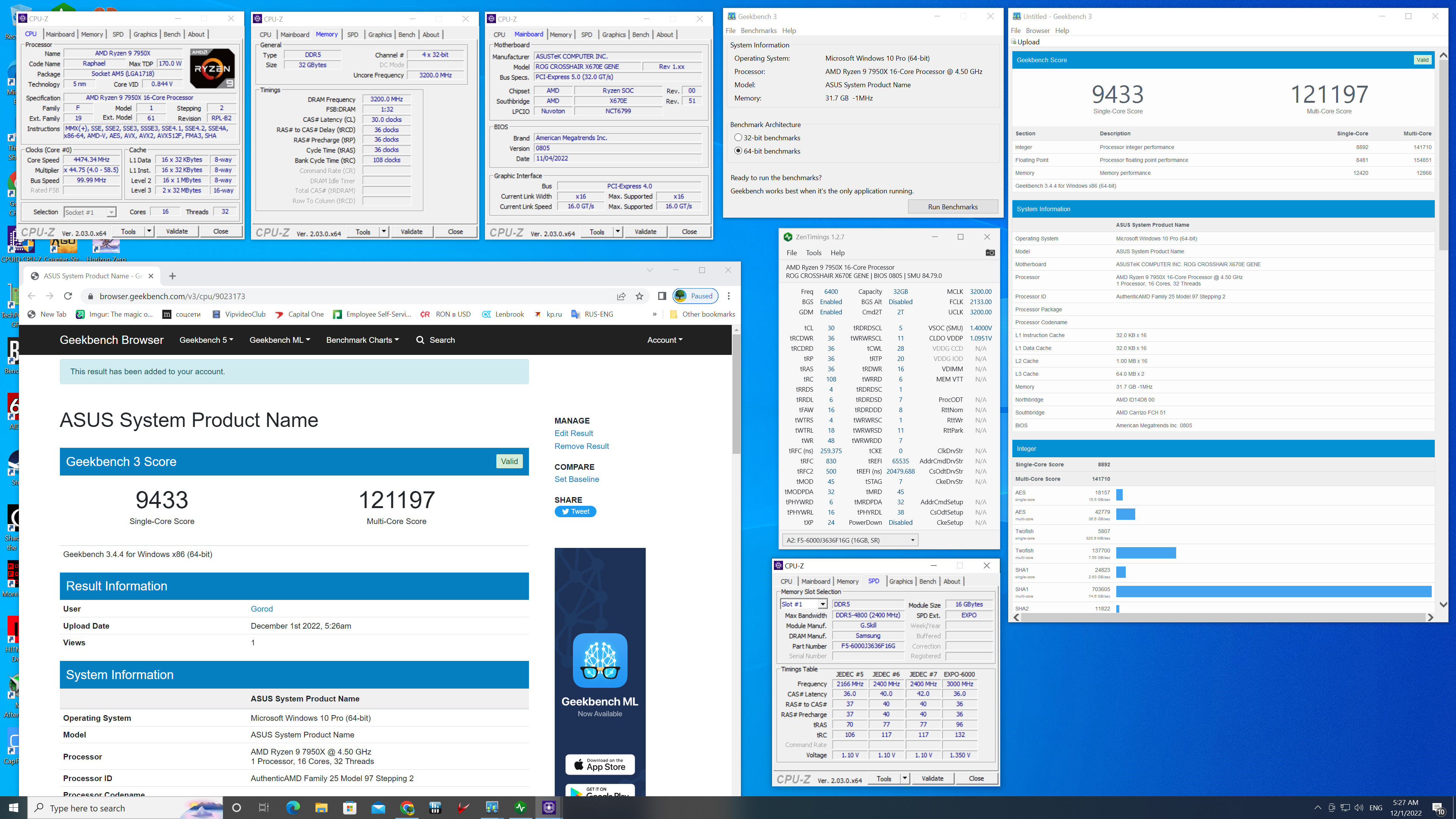Open a new Chrome tab with plus
Screen dimensions: 1456x819
[173, 276]
